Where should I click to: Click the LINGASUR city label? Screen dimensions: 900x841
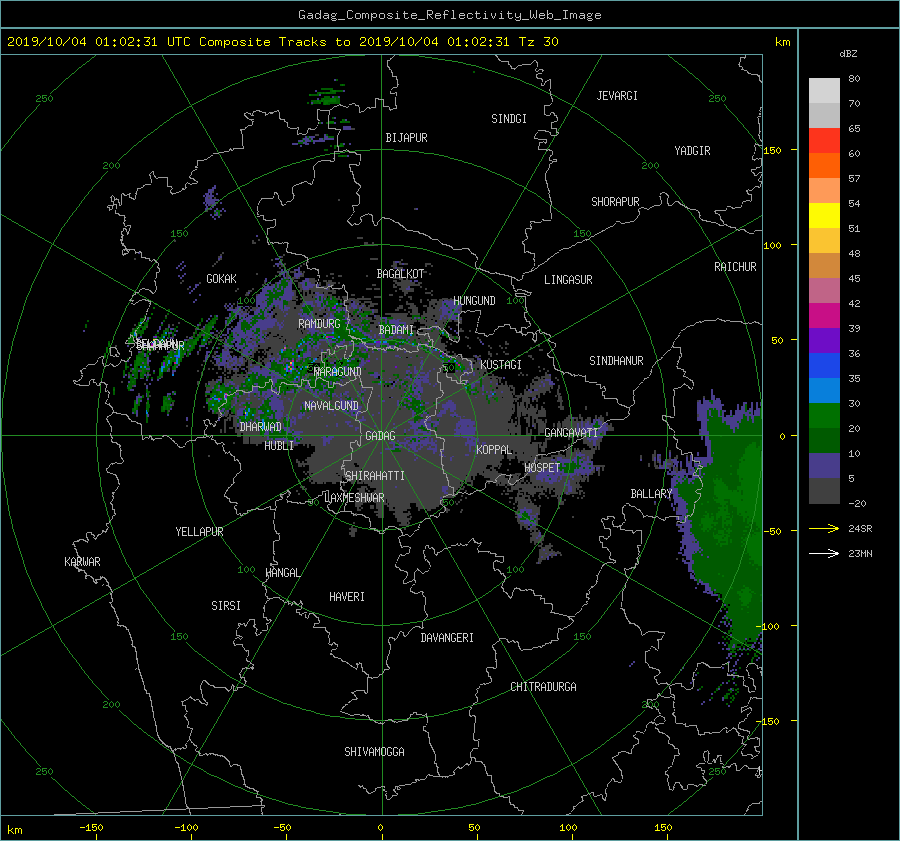(x=568, y=280)
